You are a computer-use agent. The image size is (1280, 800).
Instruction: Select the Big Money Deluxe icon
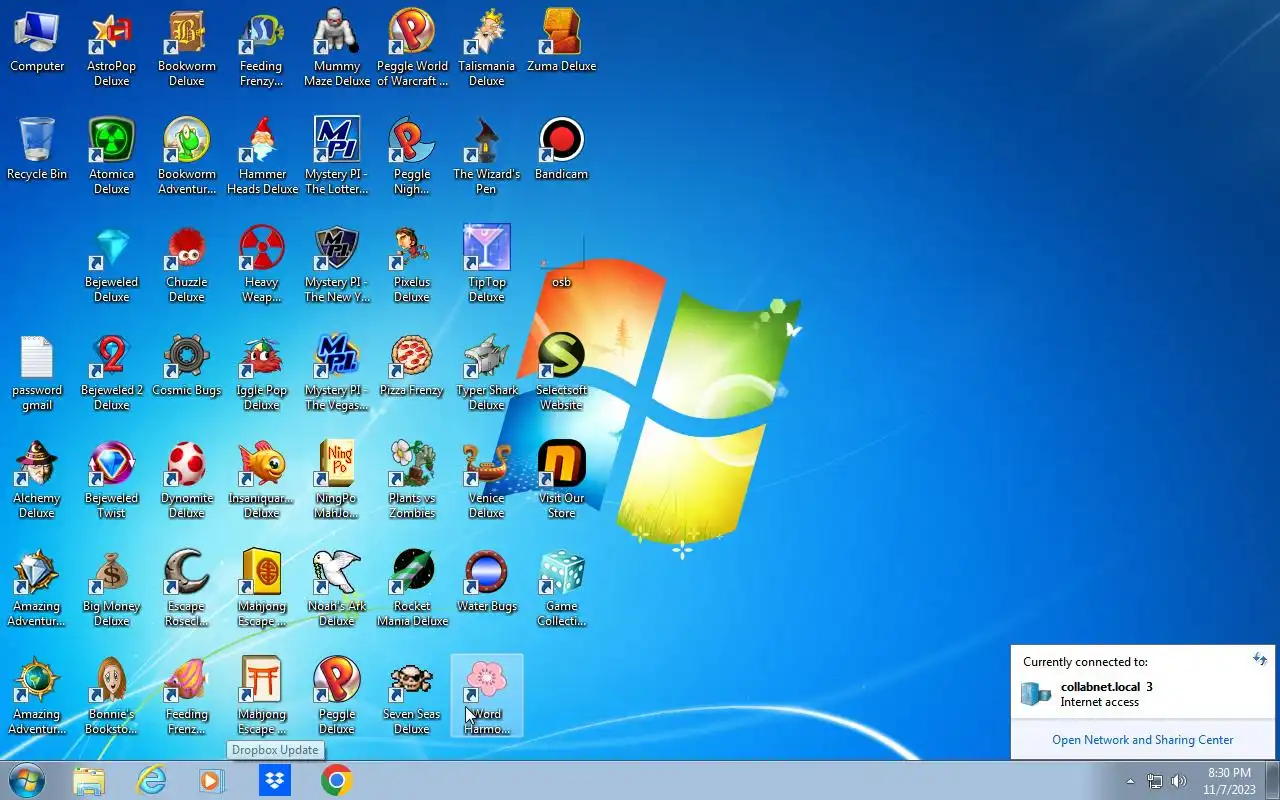(x=111, y=588)
